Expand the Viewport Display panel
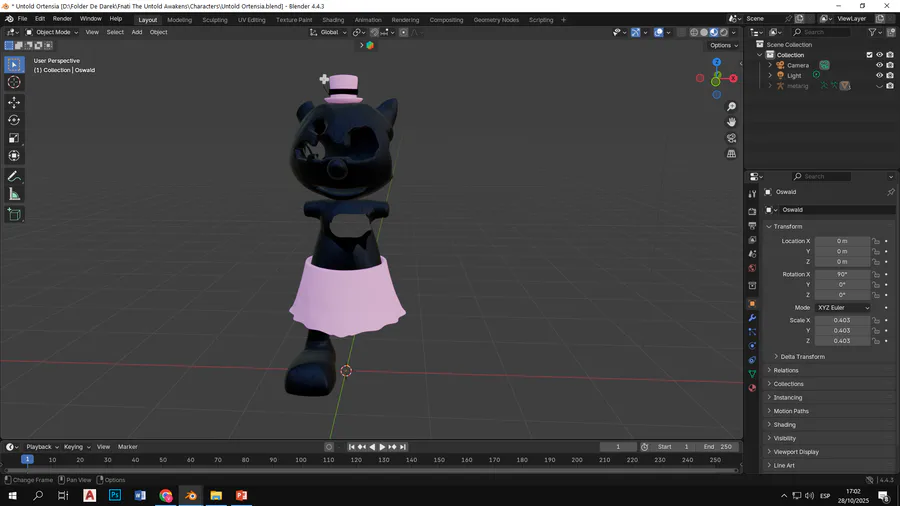This screenshot has height=506, width=900. tap(796, 452)
